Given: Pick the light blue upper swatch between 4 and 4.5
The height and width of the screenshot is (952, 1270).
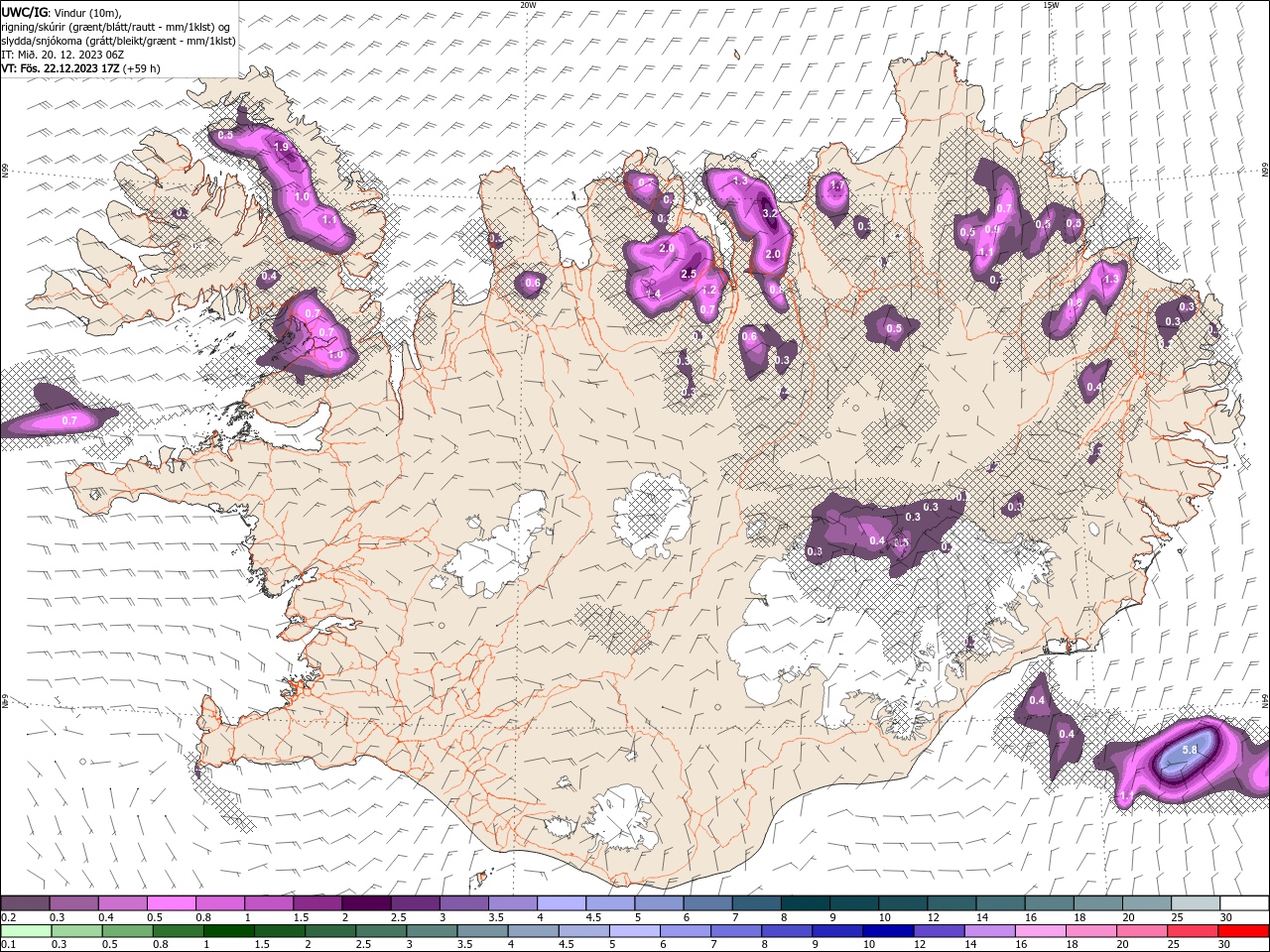Looking at the screenshot, I should 562,903.
